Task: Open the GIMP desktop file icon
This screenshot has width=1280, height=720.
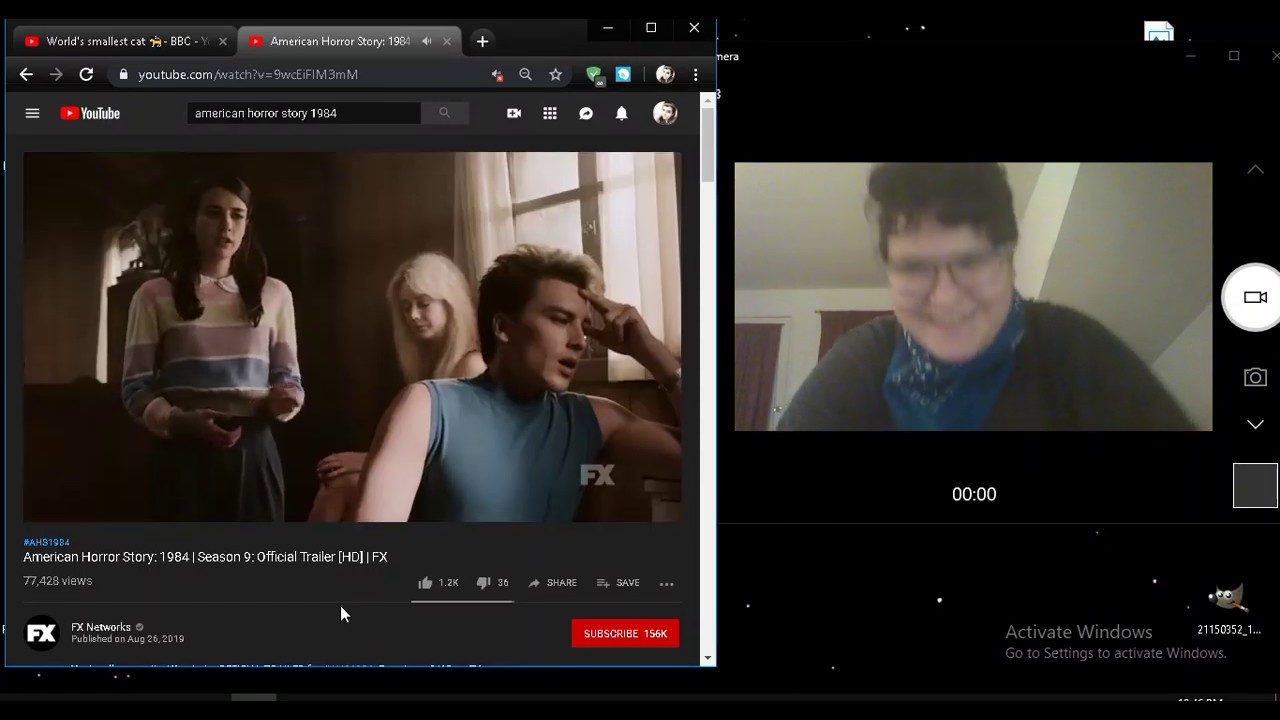Action: click(1228, 608)
